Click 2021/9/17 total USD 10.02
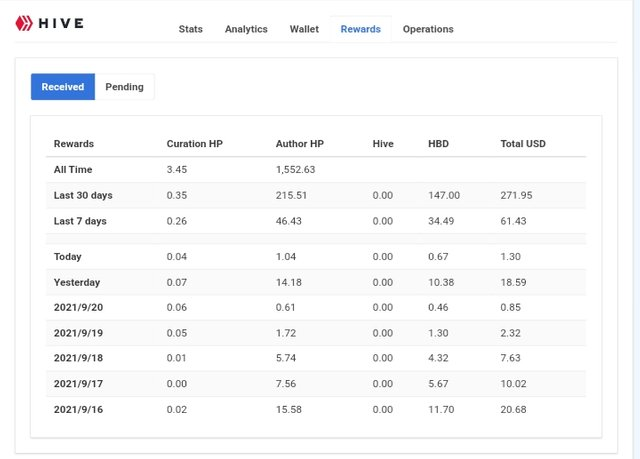This screenshot has width=640, height=459. (513, 384)
